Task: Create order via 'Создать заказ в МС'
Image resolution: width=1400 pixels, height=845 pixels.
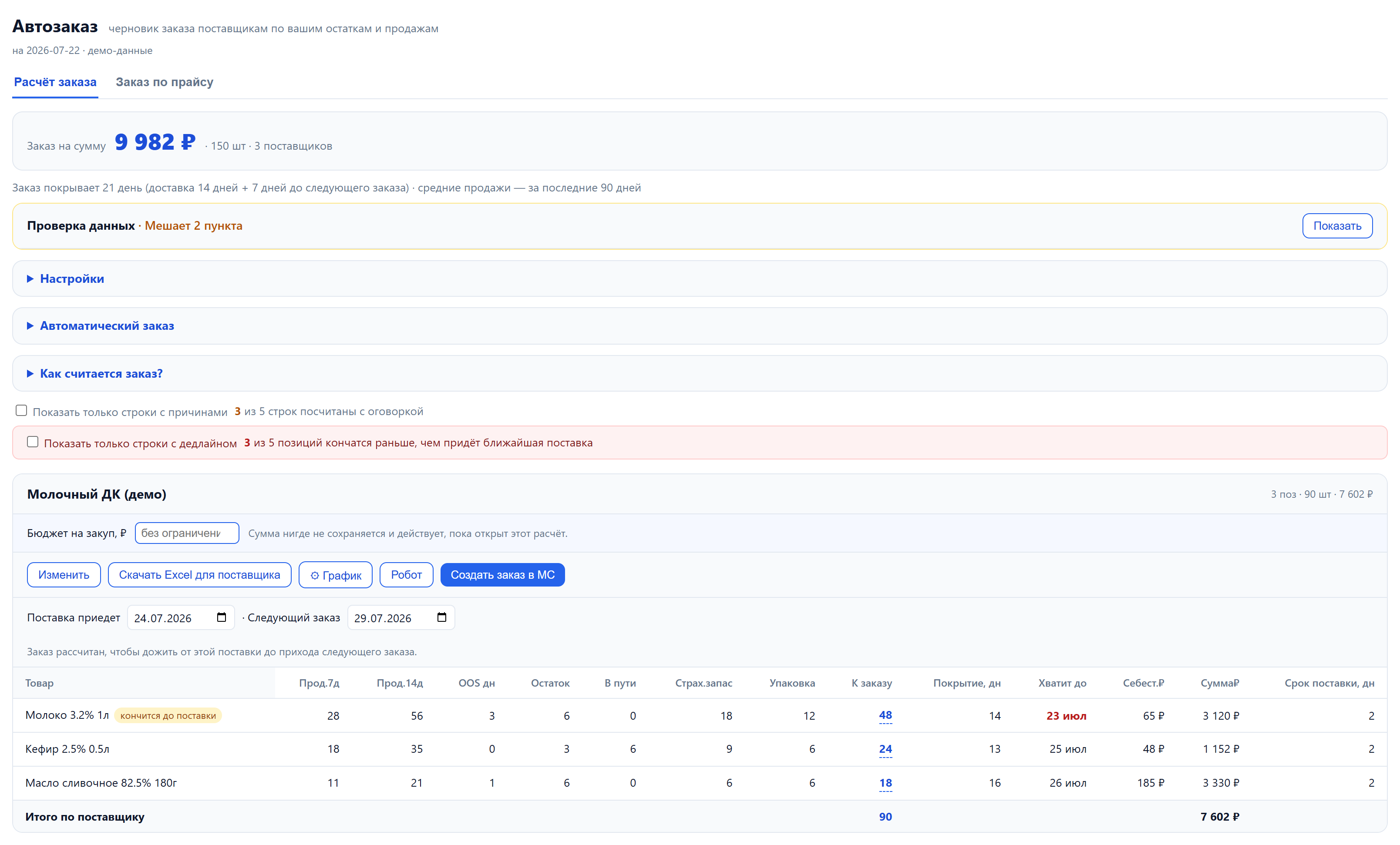Action: (502, 575)
